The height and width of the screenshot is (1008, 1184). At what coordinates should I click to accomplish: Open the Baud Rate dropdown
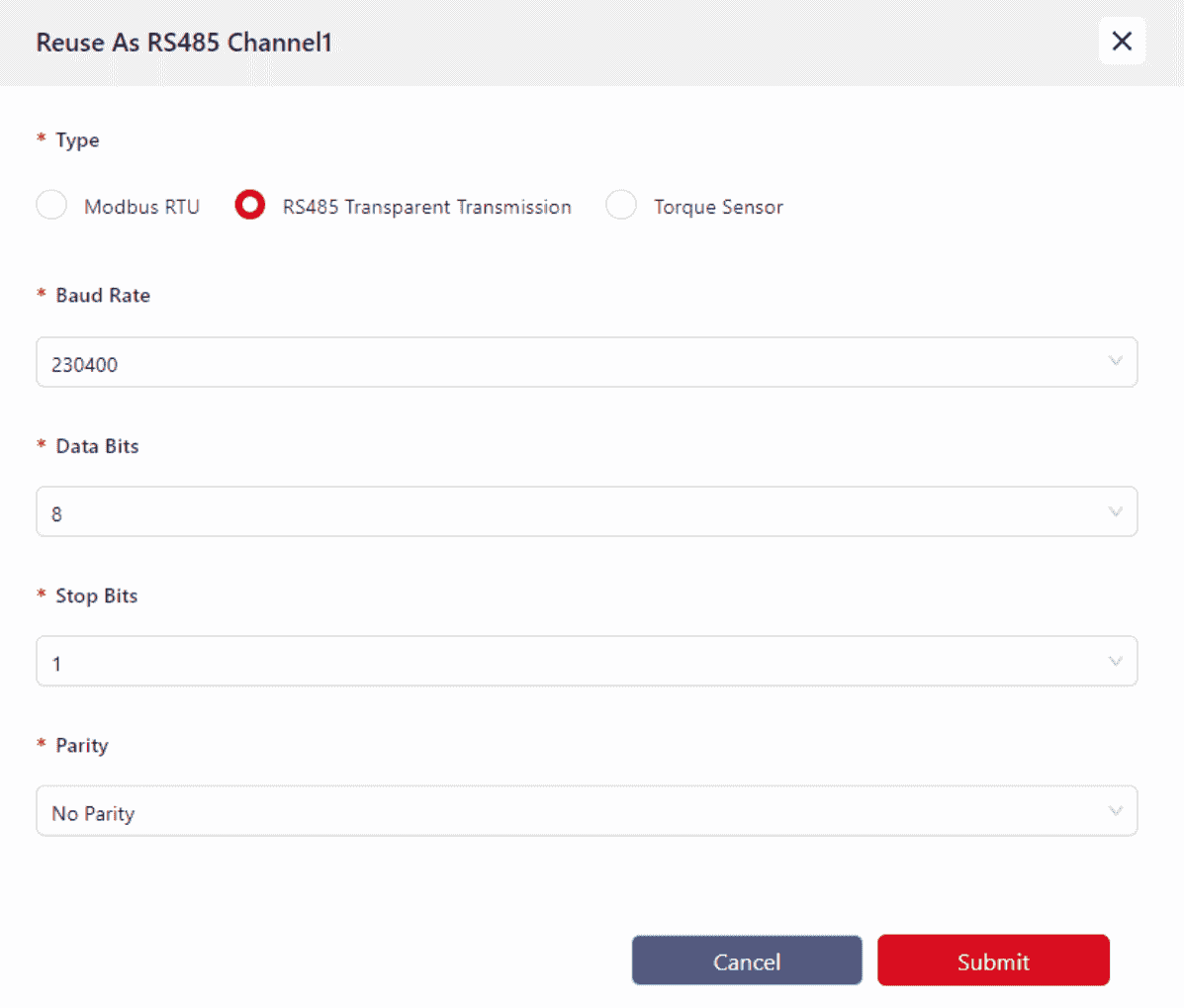pos(586,362)
